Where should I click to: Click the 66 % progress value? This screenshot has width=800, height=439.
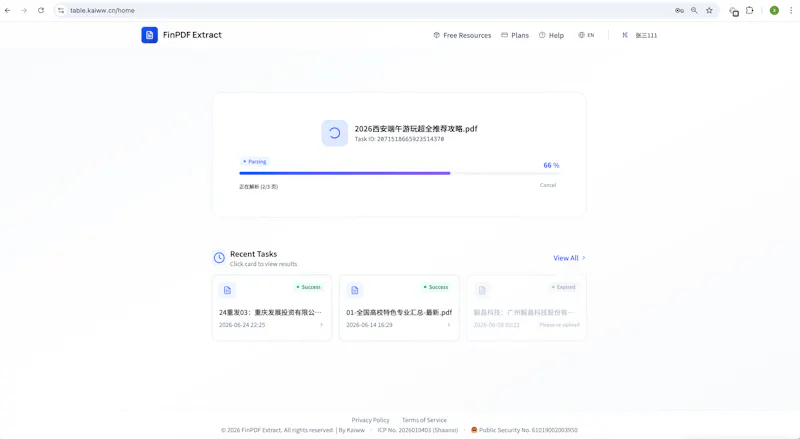click(551, 165)
